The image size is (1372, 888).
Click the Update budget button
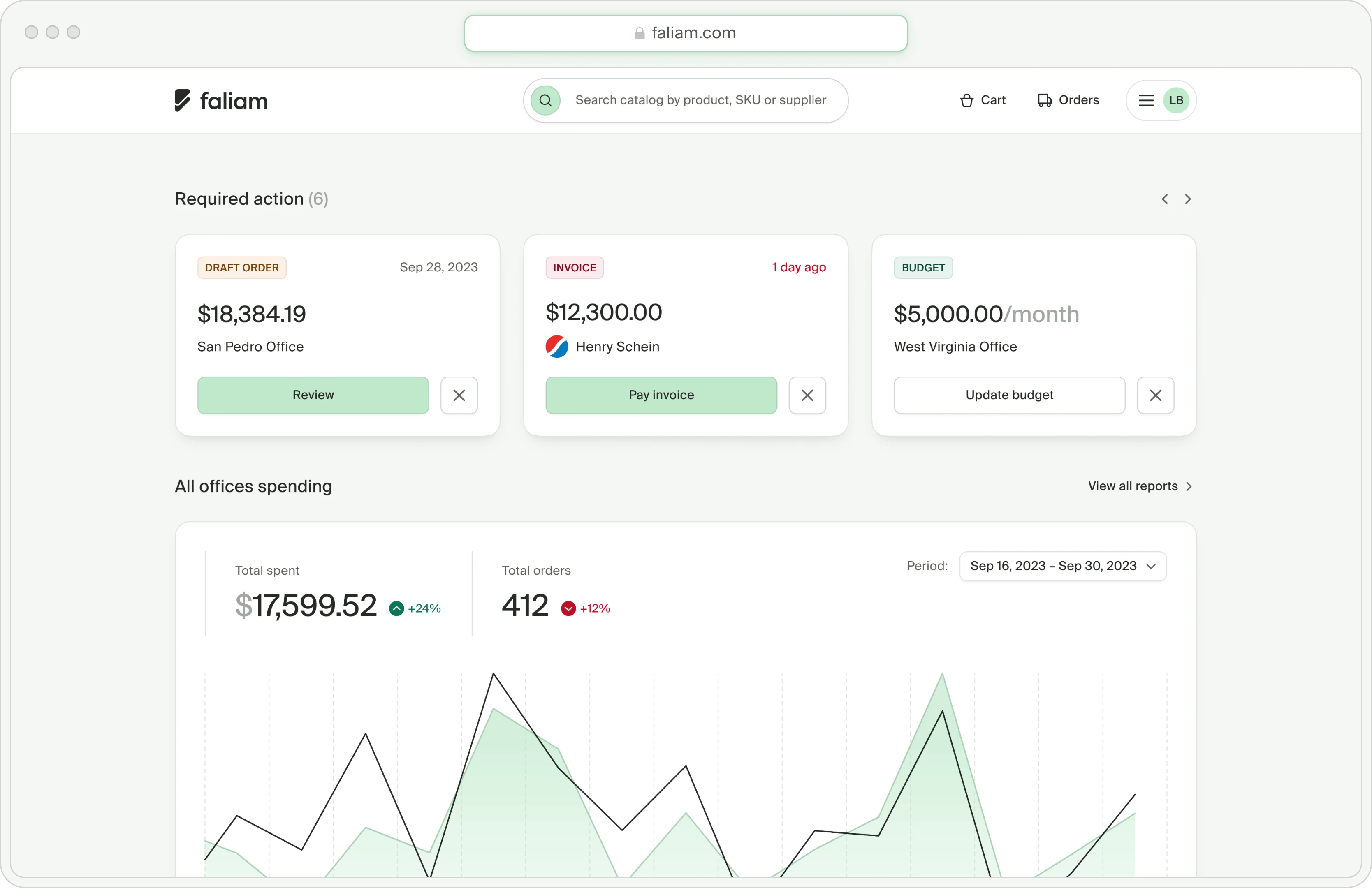pos(1009,395)
